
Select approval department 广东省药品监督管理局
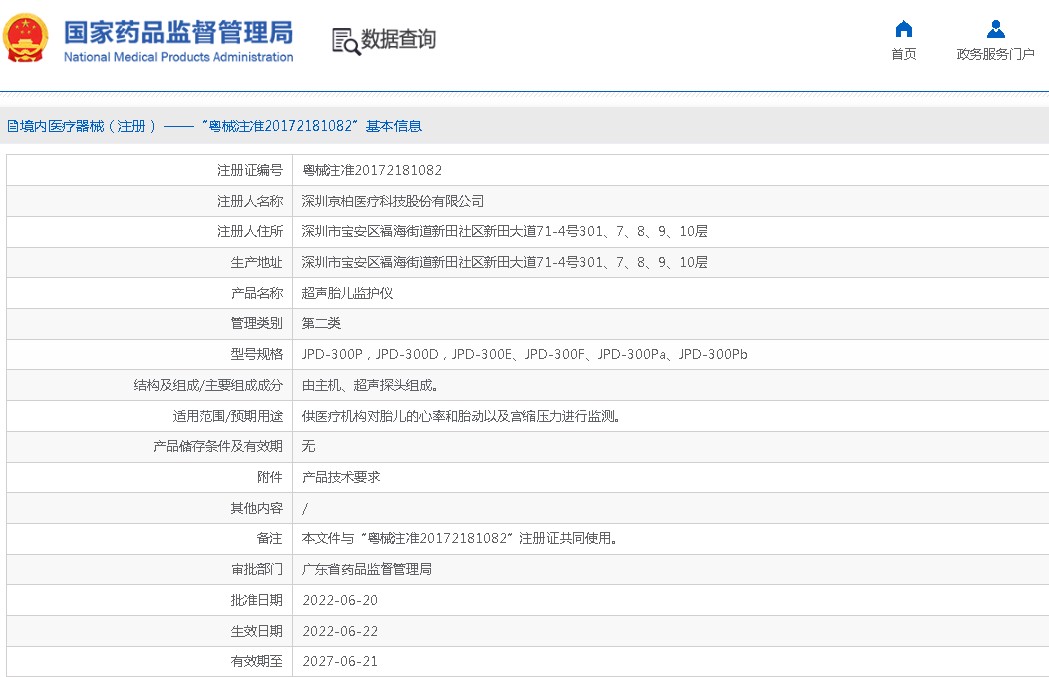tap(367, 569)
